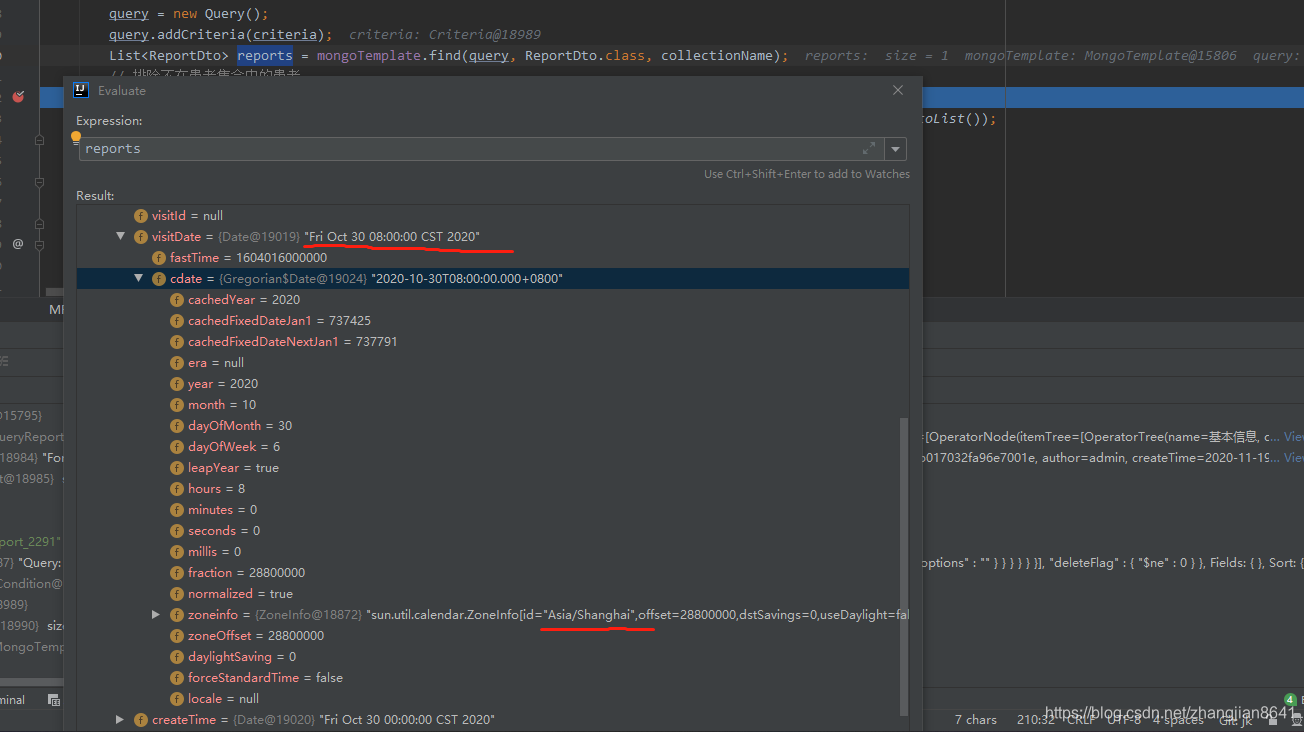Click the @ gutter marker icon
The image size is (1304, 732).
click(18, 243)
